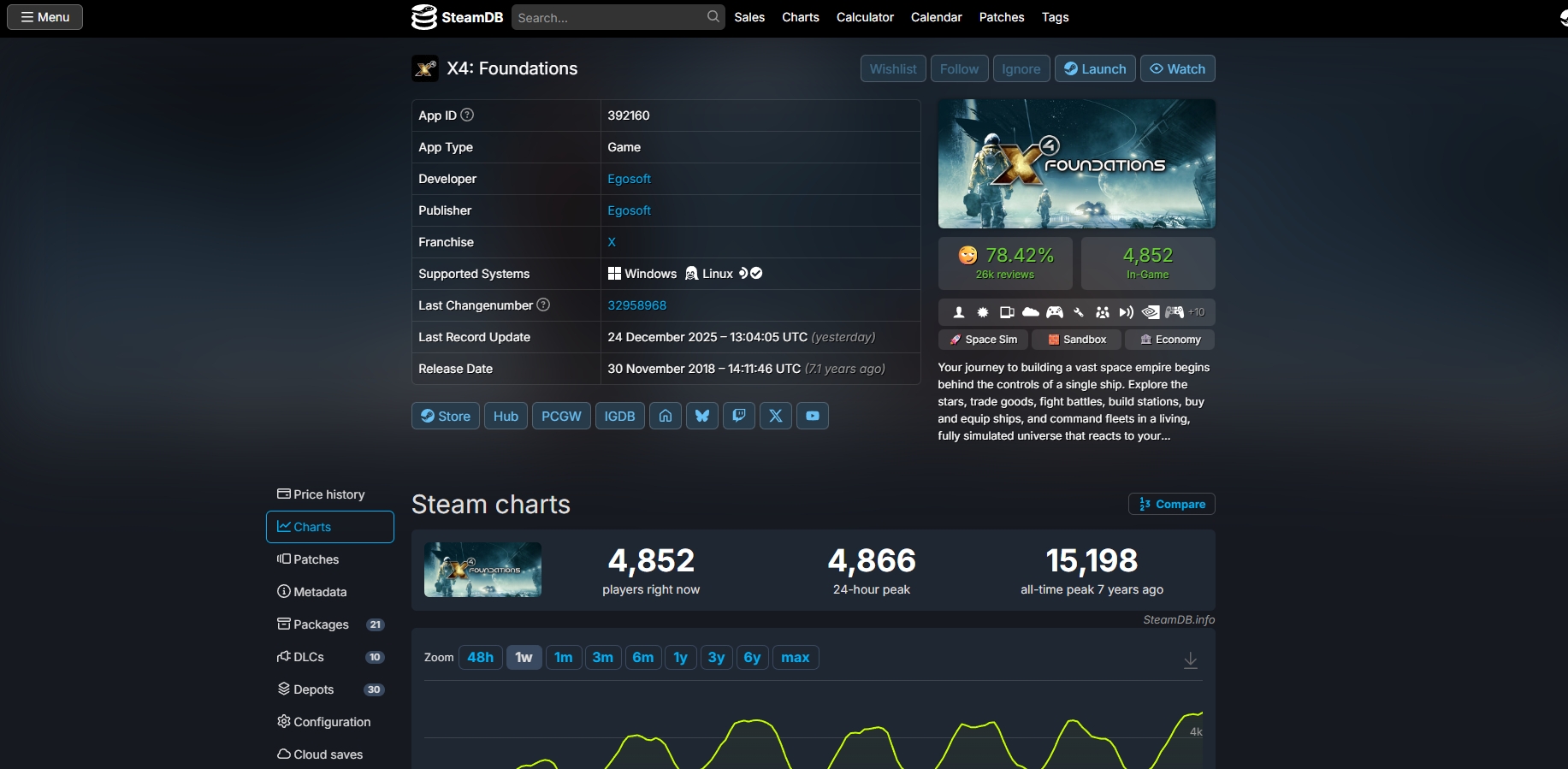Image resolution: width=1568 pixels, height=769 pixels.
Task: Click the App ID help question mark
Action: click(x=467, y=115)
